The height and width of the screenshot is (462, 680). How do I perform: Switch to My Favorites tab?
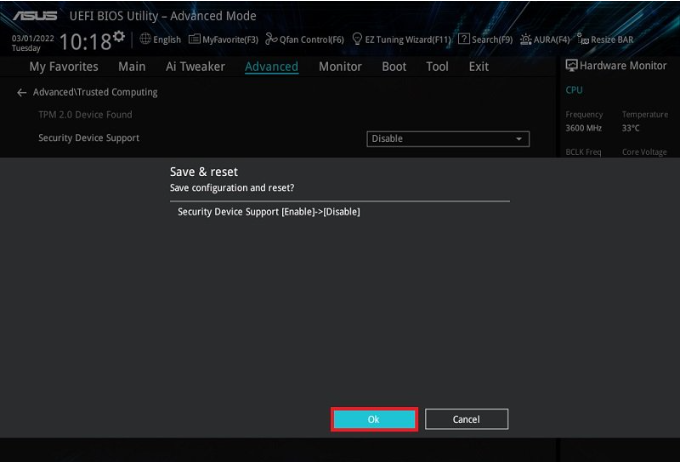(64, 66)
